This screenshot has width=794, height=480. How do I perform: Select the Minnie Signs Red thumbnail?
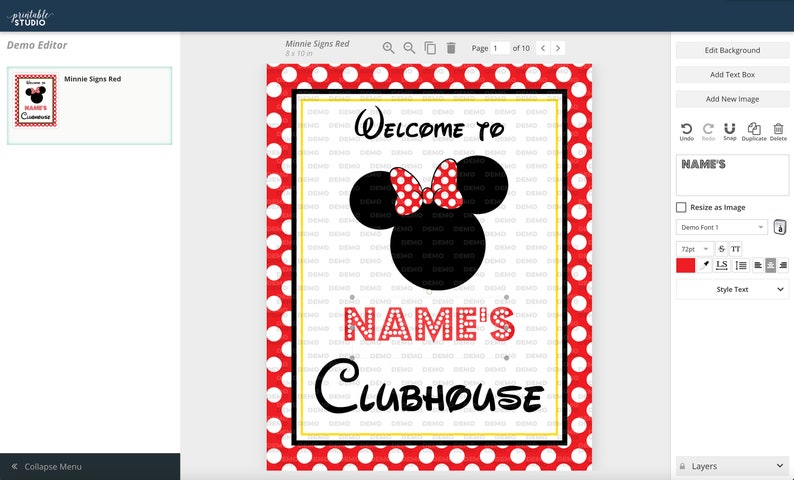[x=36, y=100]
